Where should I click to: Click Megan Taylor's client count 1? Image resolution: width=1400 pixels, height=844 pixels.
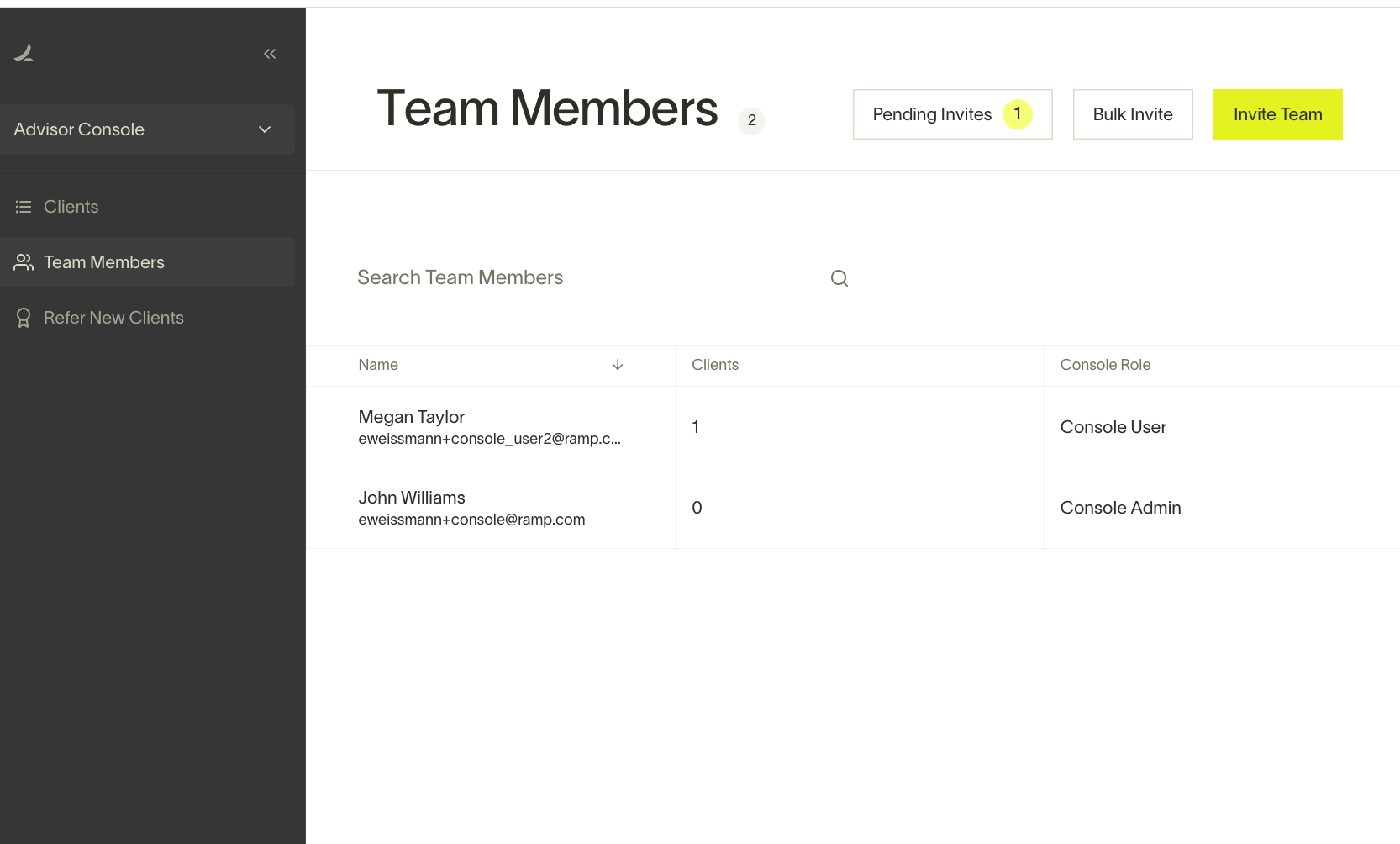(696, 427)
